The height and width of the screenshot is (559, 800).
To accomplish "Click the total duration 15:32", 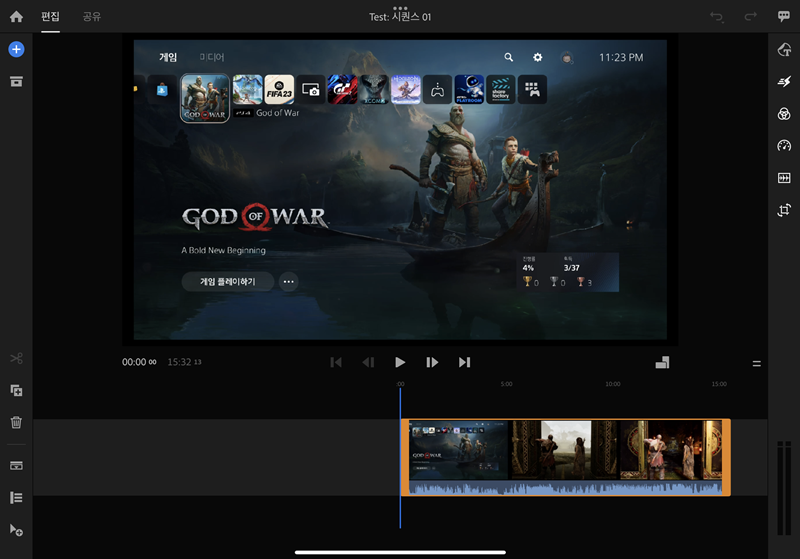I will click(184, 362).
